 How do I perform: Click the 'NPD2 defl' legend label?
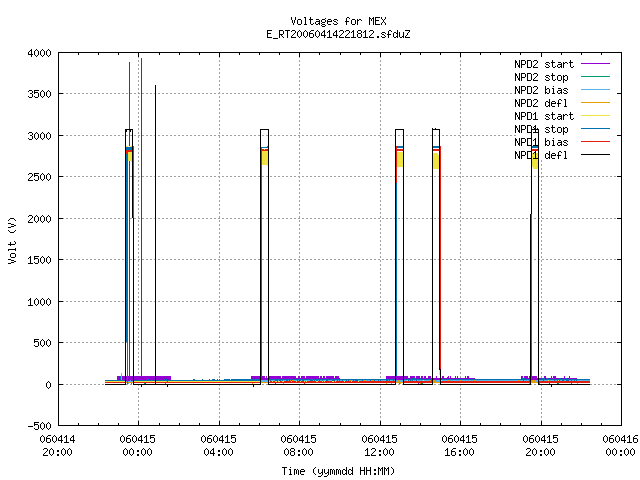click(x=541, y=103)
